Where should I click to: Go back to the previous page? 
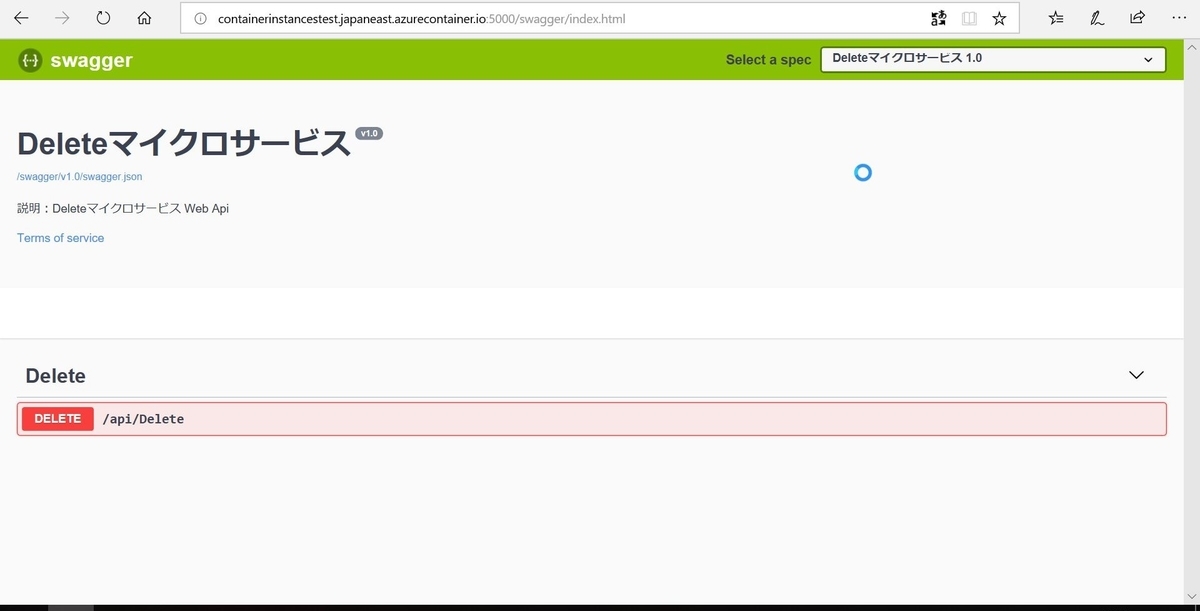(x=20, y=17)
